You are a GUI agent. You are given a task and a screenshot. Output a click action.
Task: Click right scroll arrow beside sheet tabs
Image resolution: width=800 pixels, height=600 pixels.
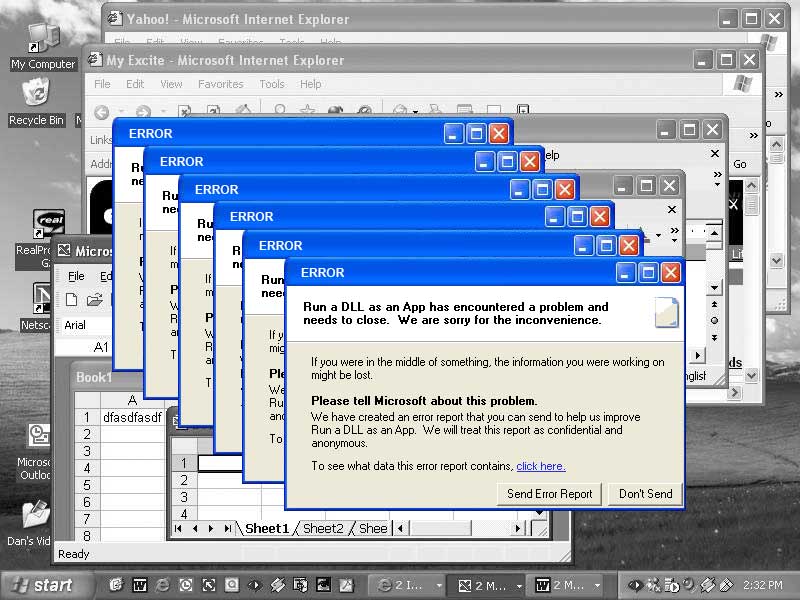click(518, 529)
